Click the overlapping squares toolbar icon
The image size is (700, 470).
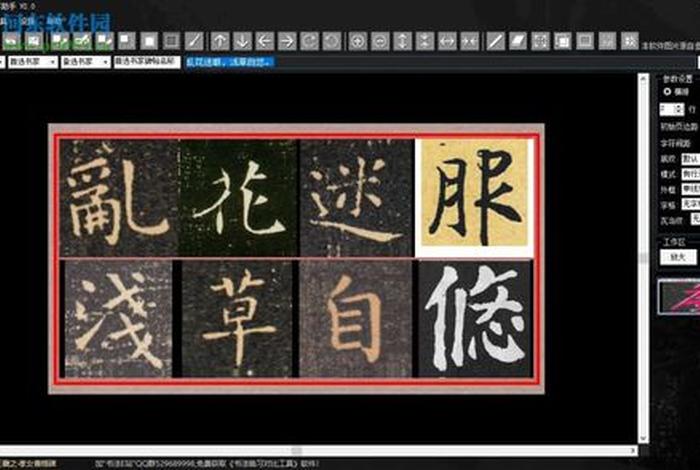562,42
